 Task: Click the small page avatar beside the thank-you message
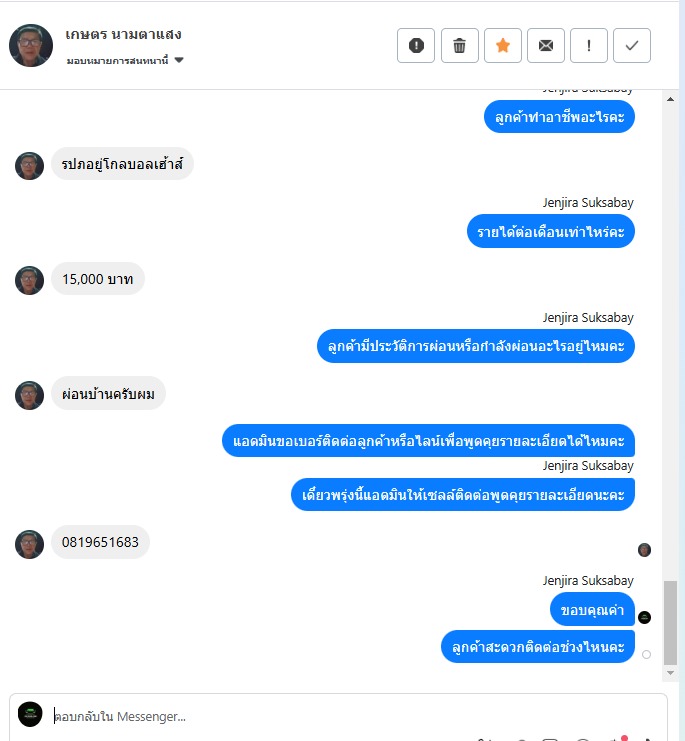click(x=644, y=617)
